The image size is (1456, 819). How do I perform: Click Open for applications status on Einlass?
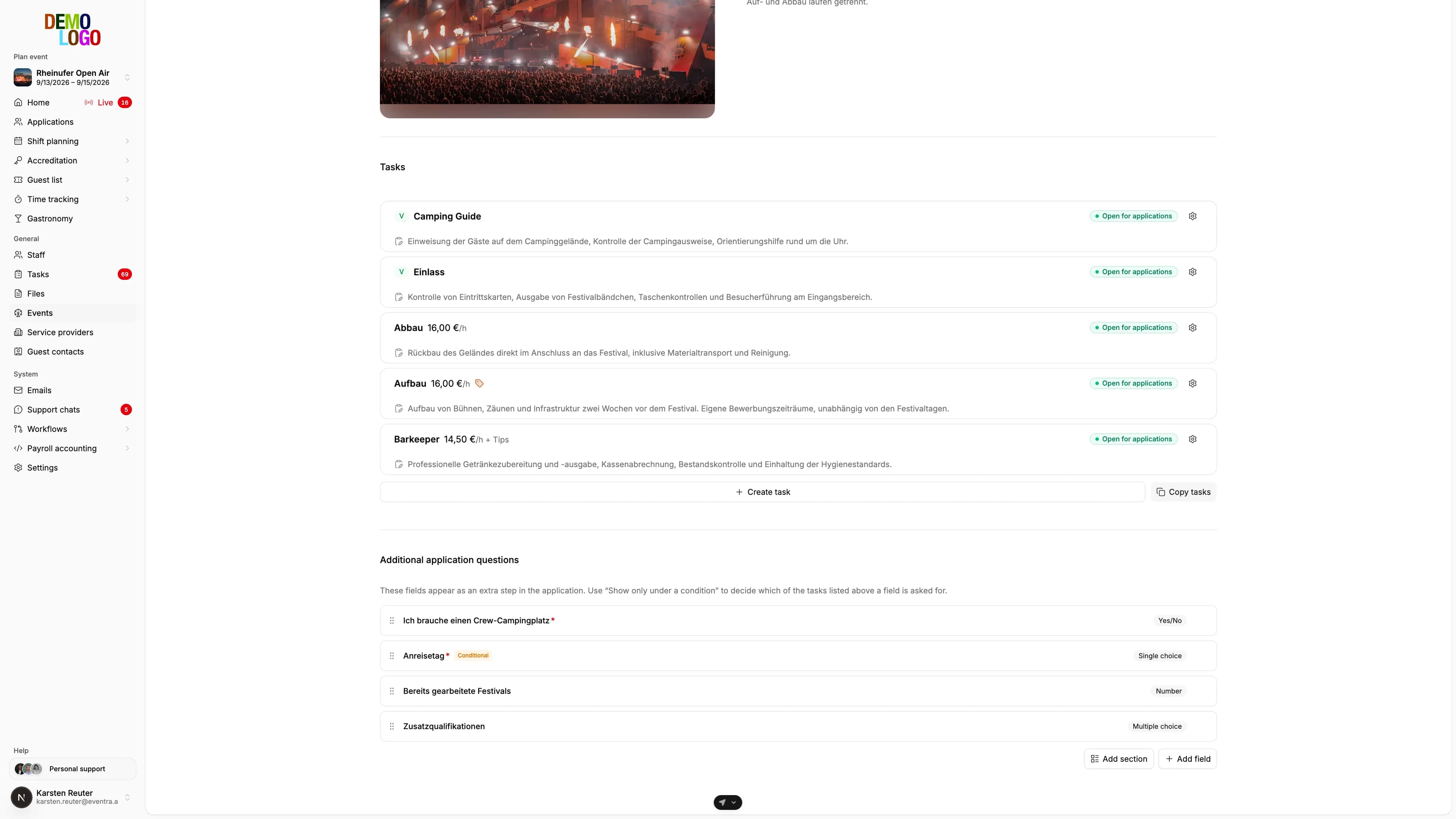coord(1133,272)
